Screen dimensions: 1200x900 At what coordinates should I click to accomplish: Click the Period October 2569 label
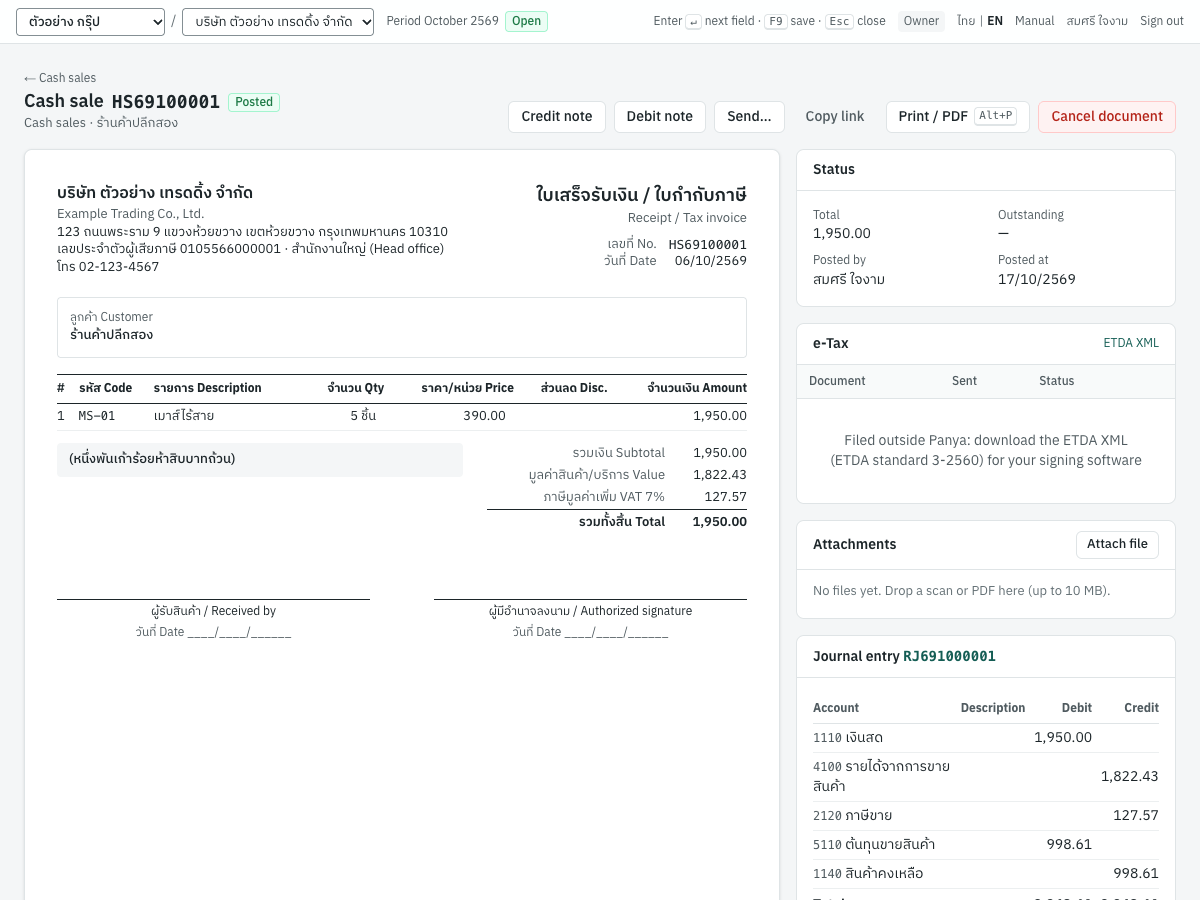(x=442, y=21)
